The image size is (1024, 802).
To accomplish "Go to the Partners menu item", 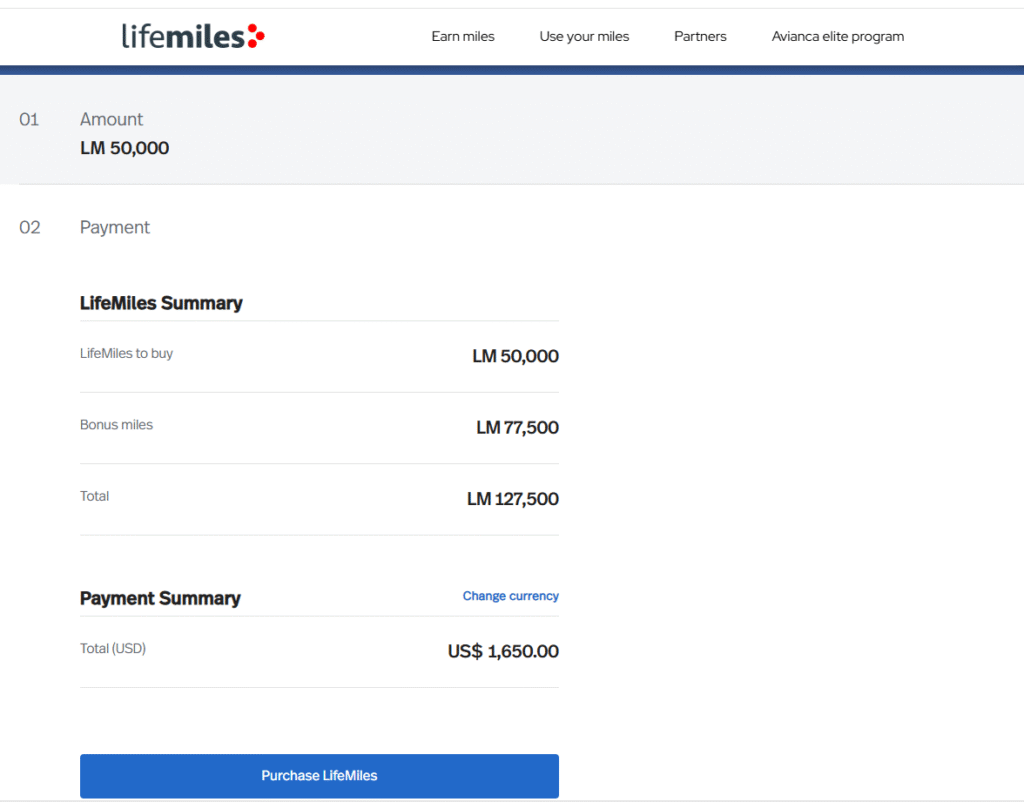I will pyautogui.click(x=700, y=37).
